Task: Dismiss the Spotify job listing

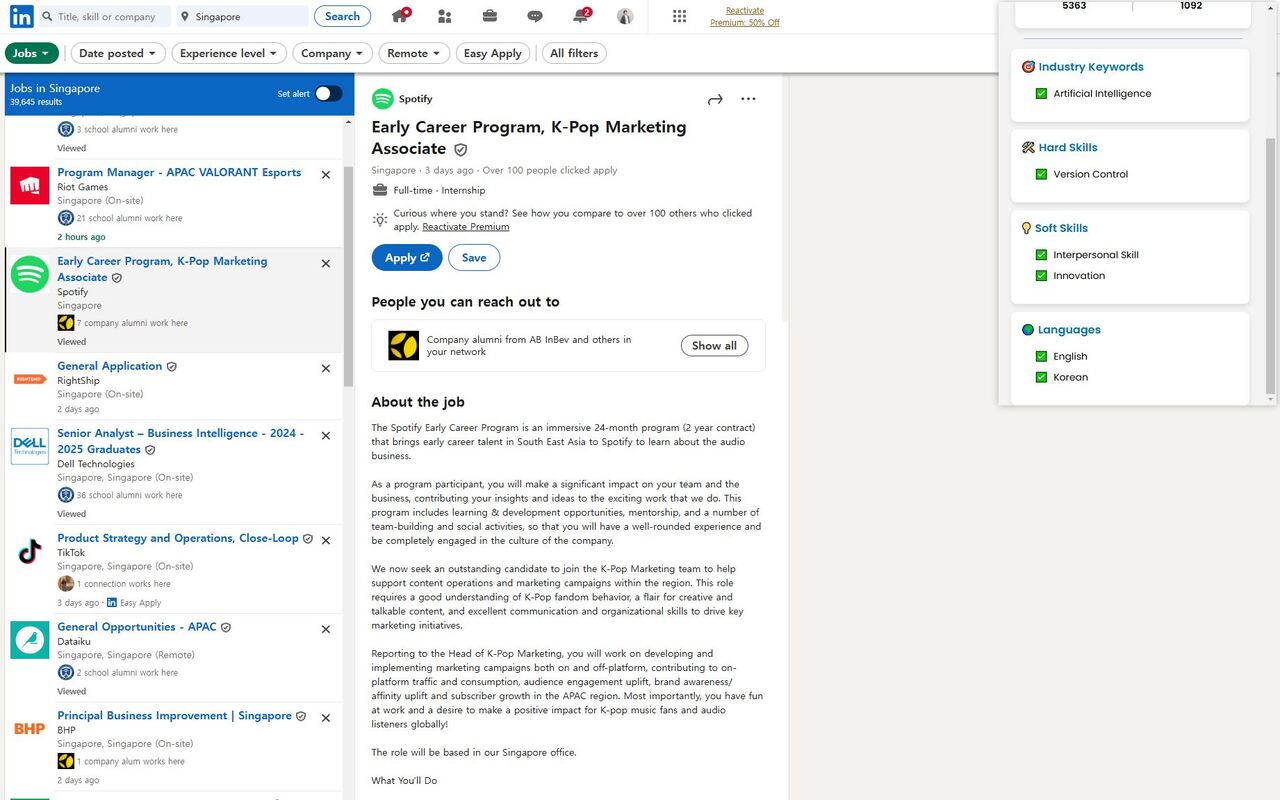Action: point(326,264)
